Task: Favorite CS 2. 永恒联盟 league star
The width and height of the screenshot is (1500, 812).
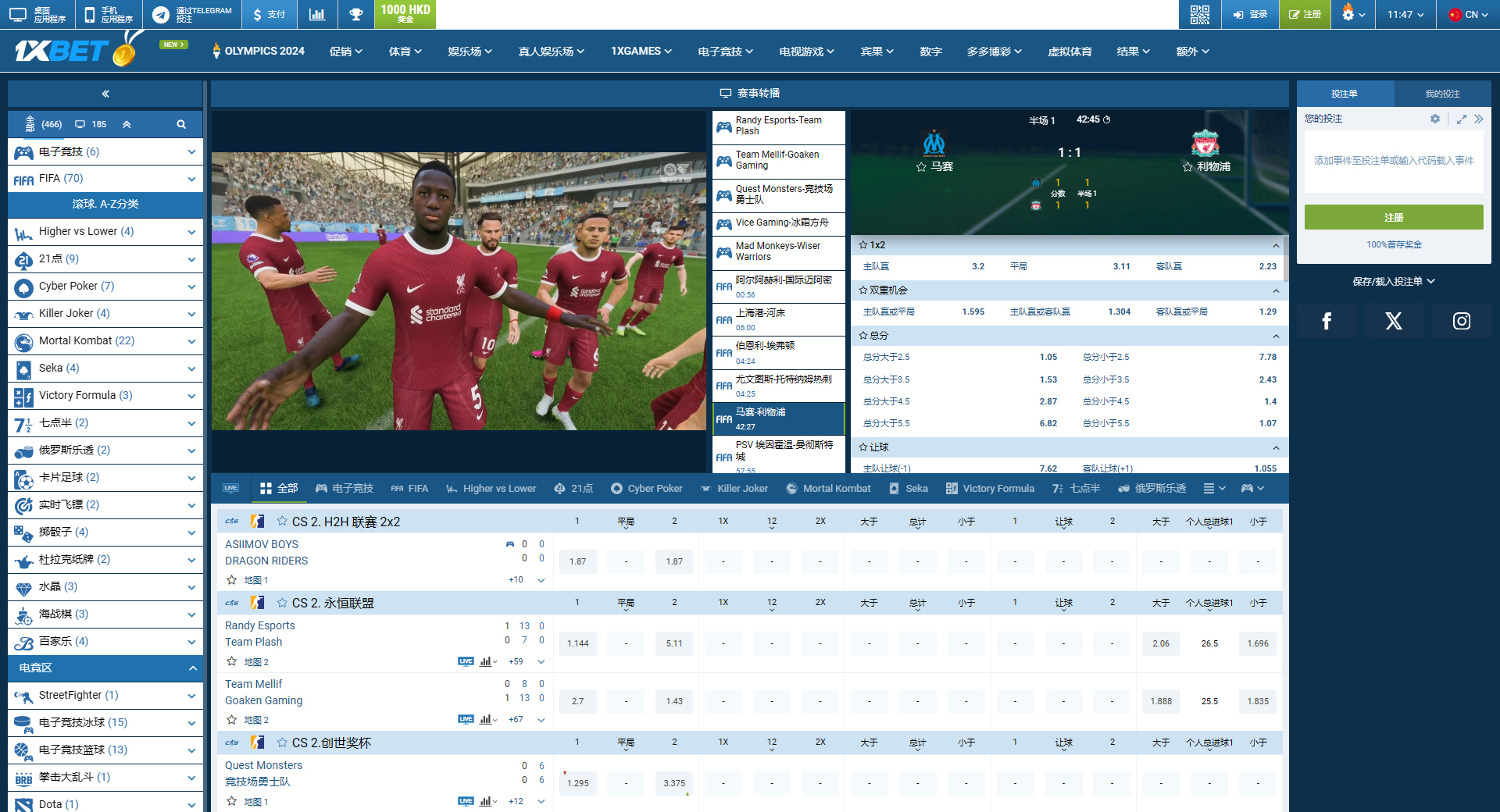Action: point(282,603)
